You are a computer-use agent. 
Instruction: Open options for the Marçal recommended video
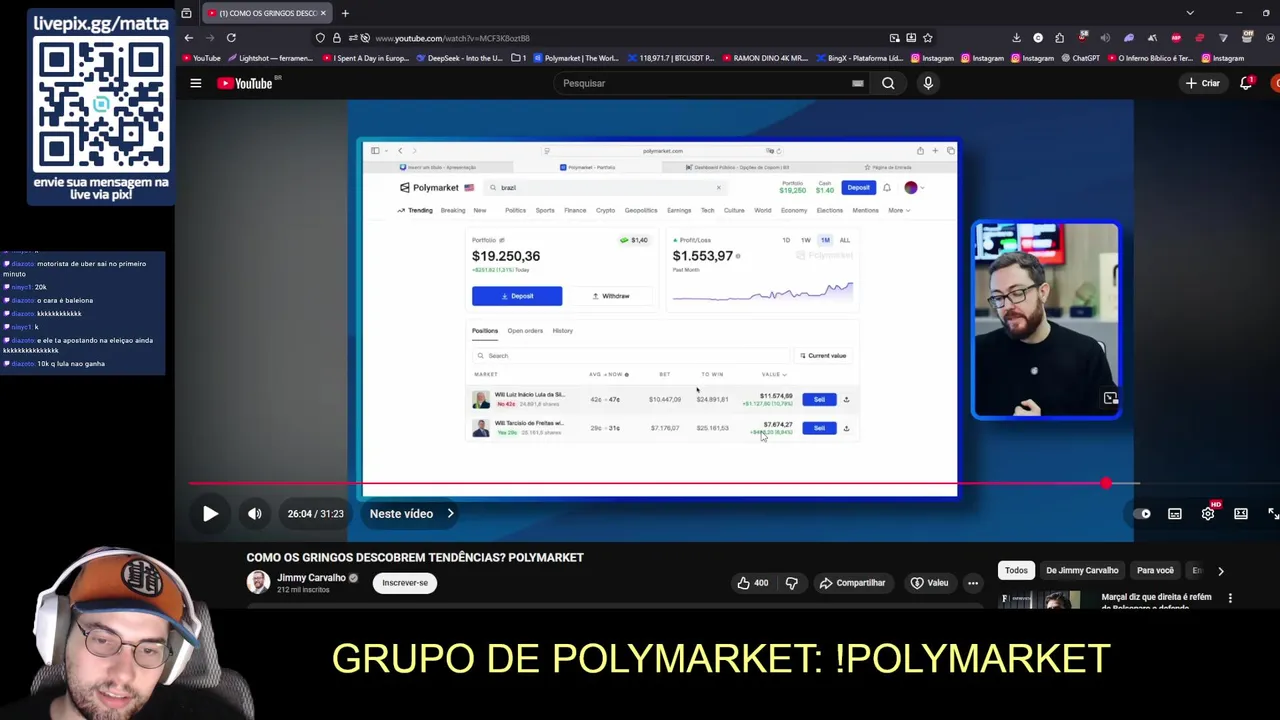click(1230, 598)
